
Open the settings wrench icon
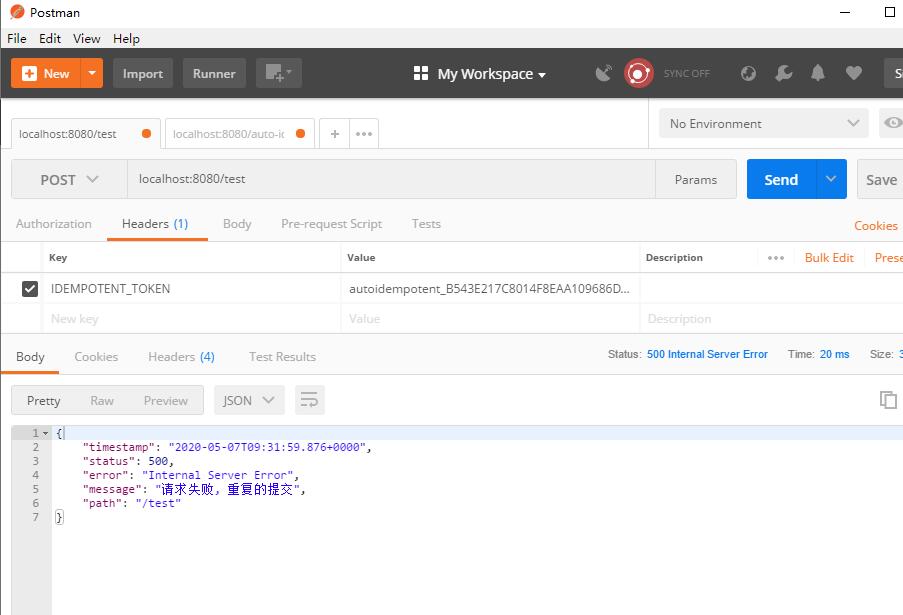click(783, 73)
